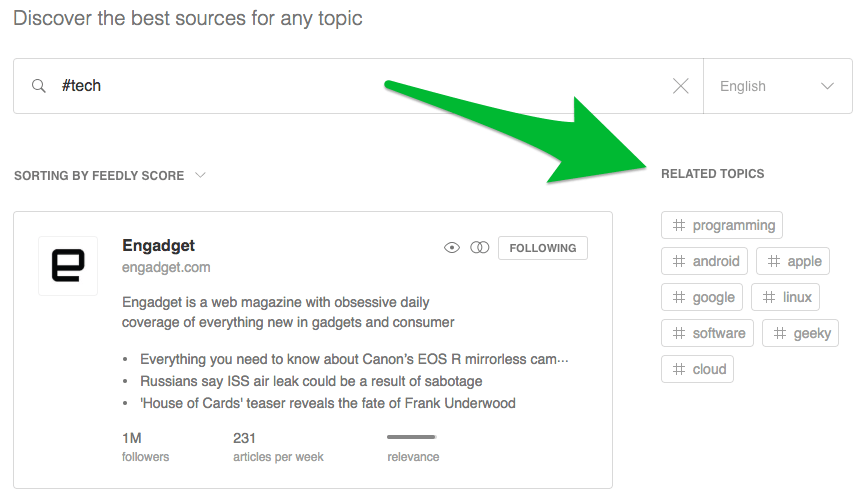The width and height of the screenshot is (868, 498).
Task: Open the linux related topic
Action: (x=785, y=297)
